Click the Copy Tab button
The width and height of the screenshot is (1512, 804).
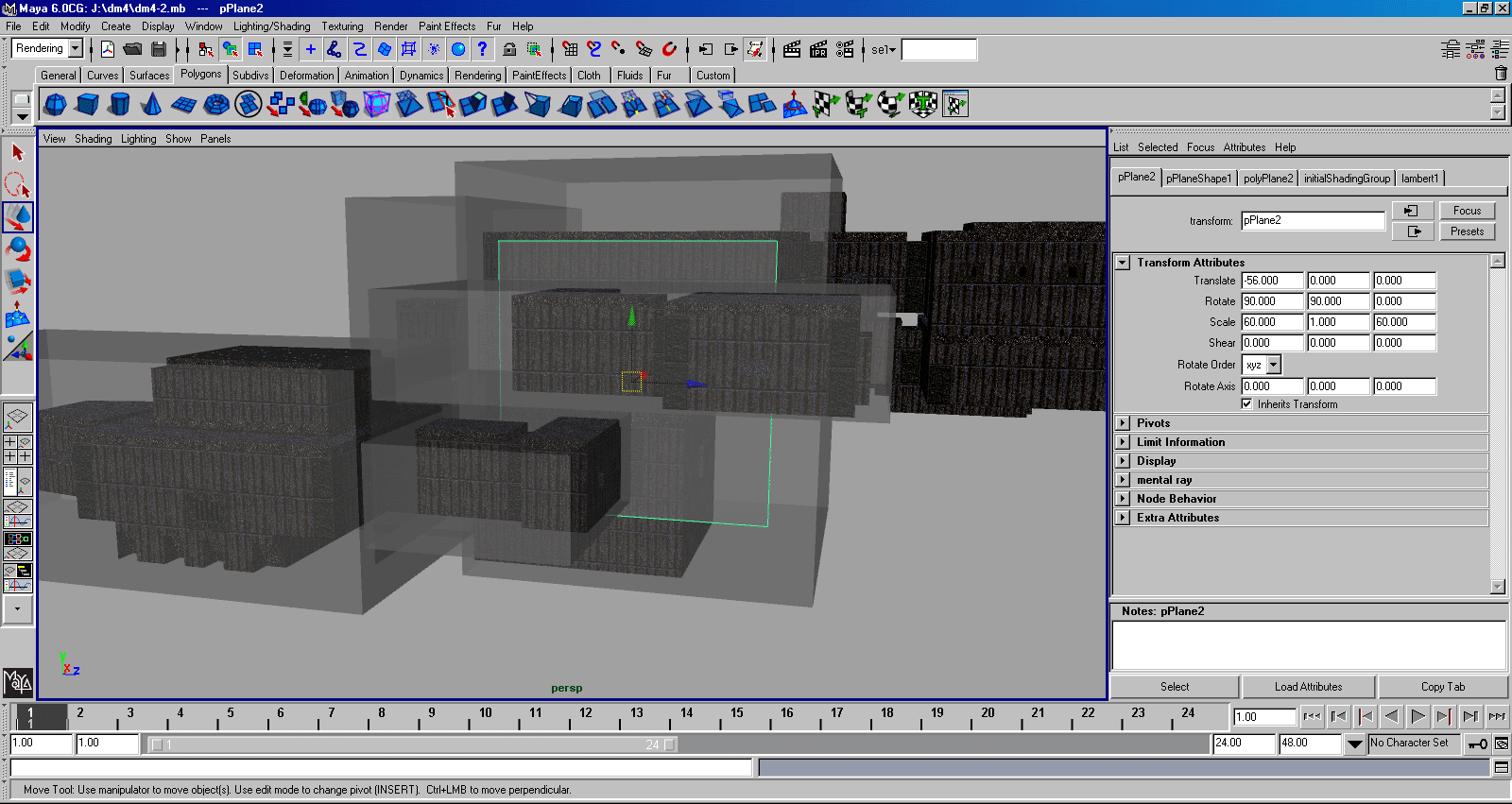pyautogui.click(x=1443, y=687)
